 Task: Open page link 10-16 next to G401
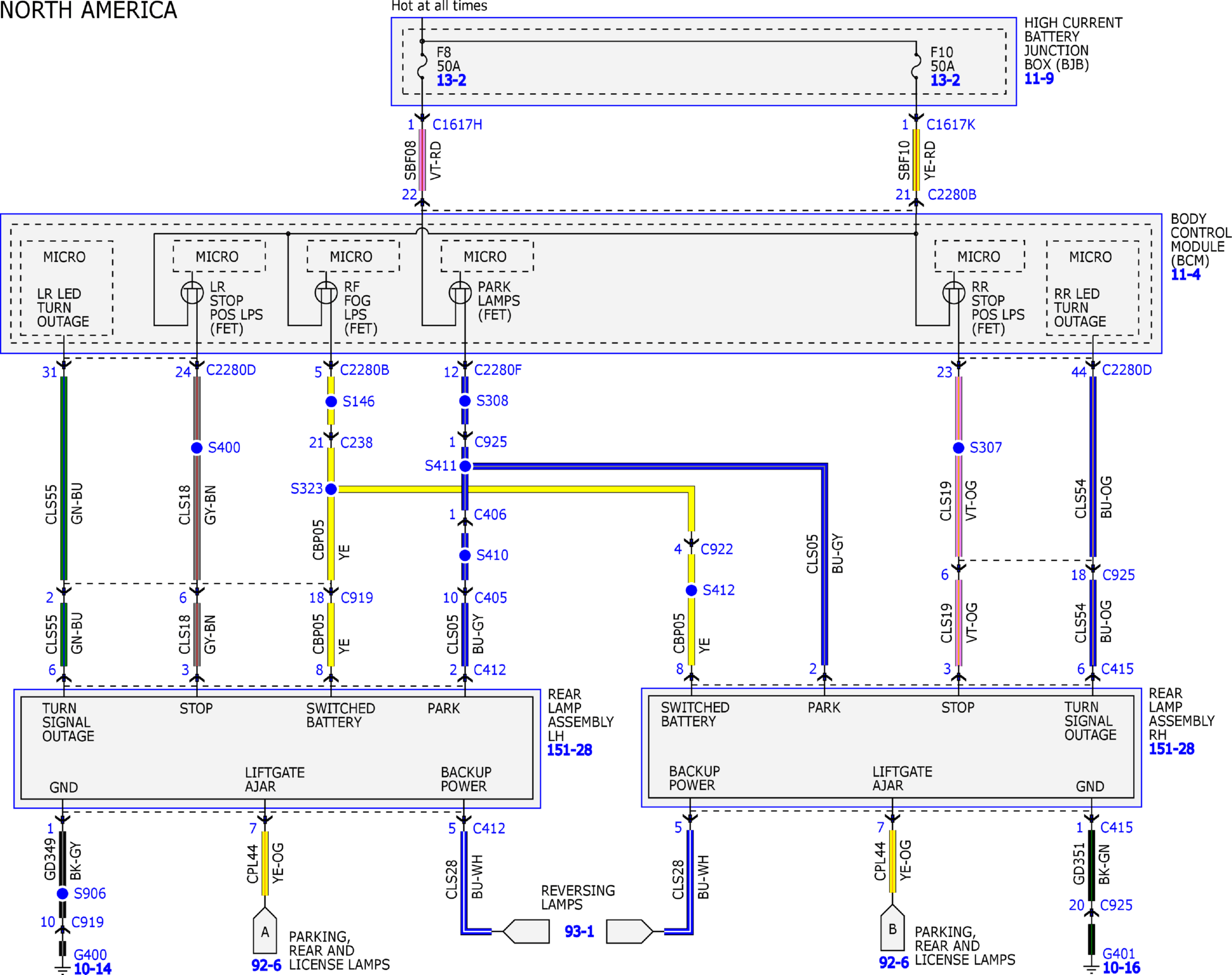click(x=1121, y=967)
